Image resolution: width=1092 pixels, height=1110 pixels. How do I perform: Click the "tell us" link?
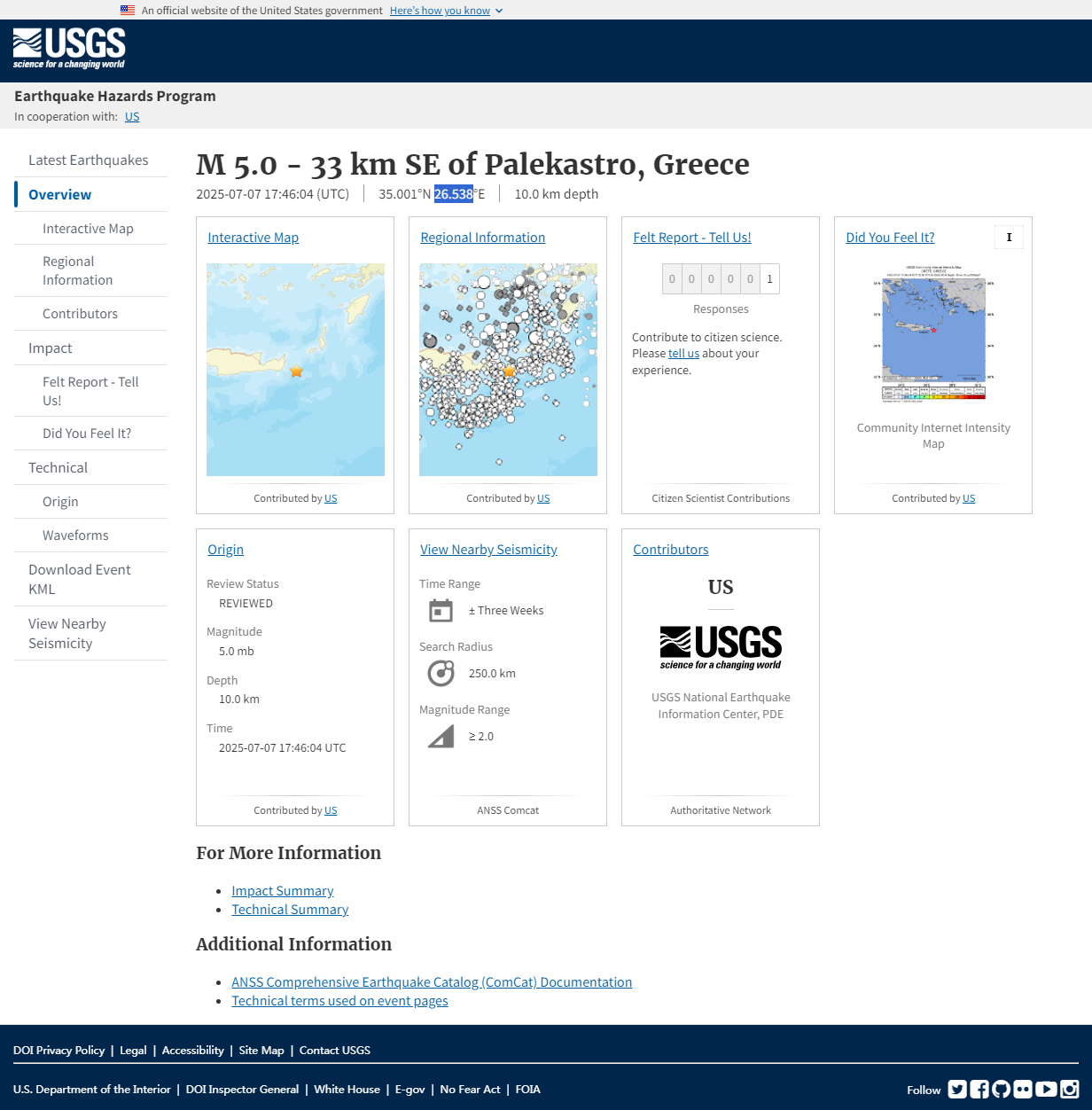pos(683,354)
